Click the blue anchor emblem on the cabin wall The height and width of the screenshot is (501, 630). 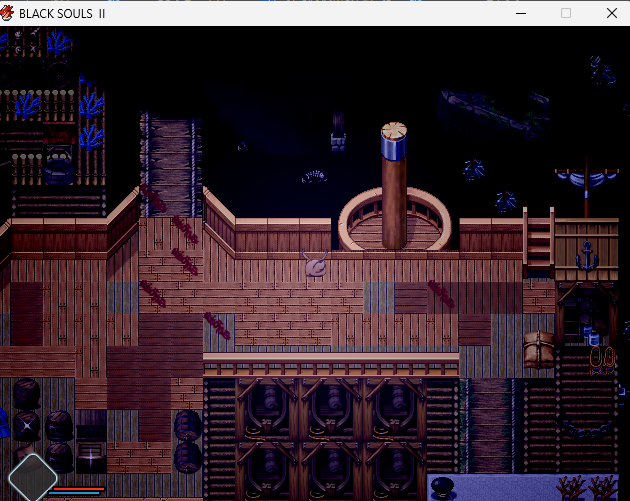coord(587,255)
